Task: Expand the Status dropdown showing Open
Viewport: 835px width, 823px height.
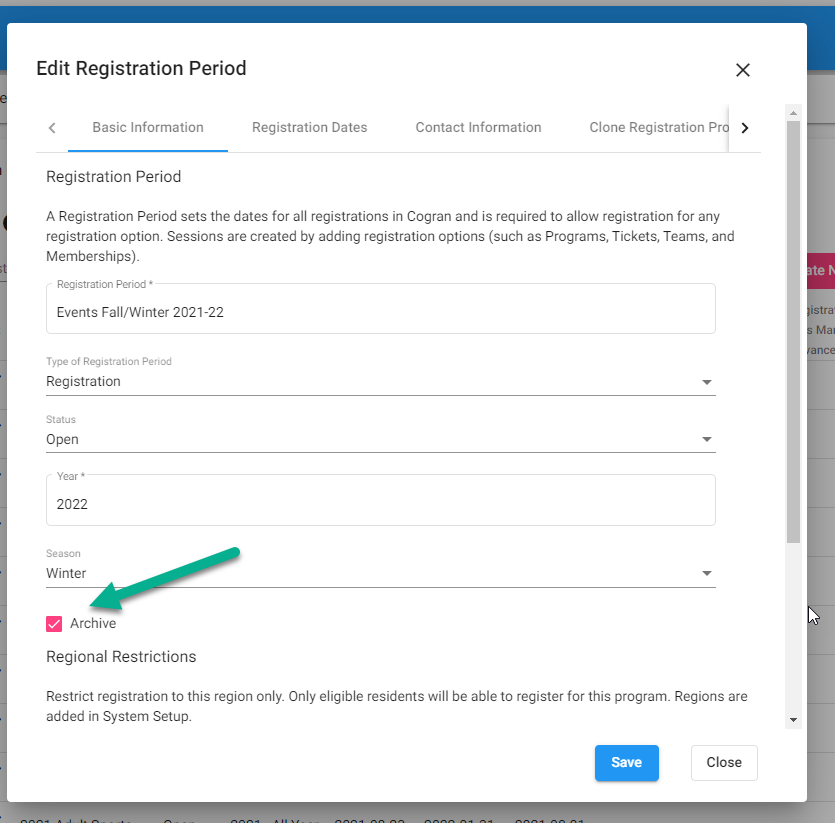Action: pyautogui.click(x=380, y=440)
